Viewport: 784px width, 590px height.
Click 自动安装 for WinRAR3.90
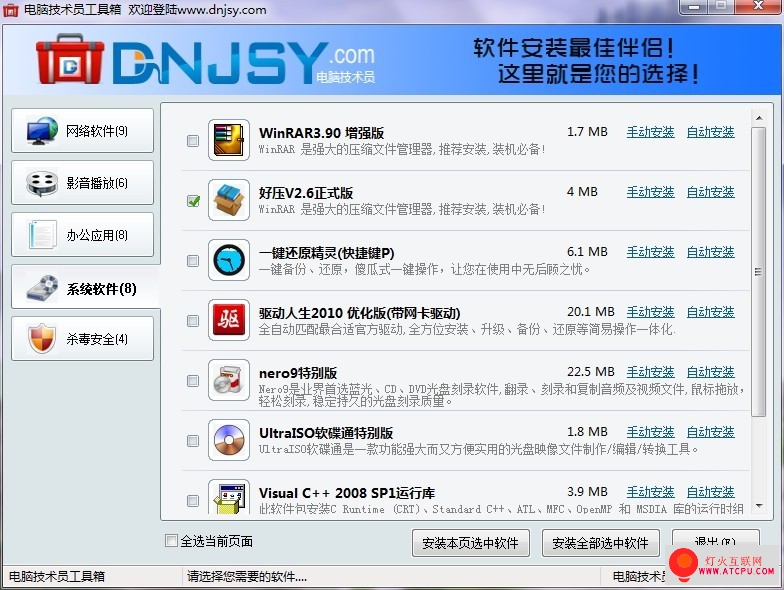(x=710, y=132)
